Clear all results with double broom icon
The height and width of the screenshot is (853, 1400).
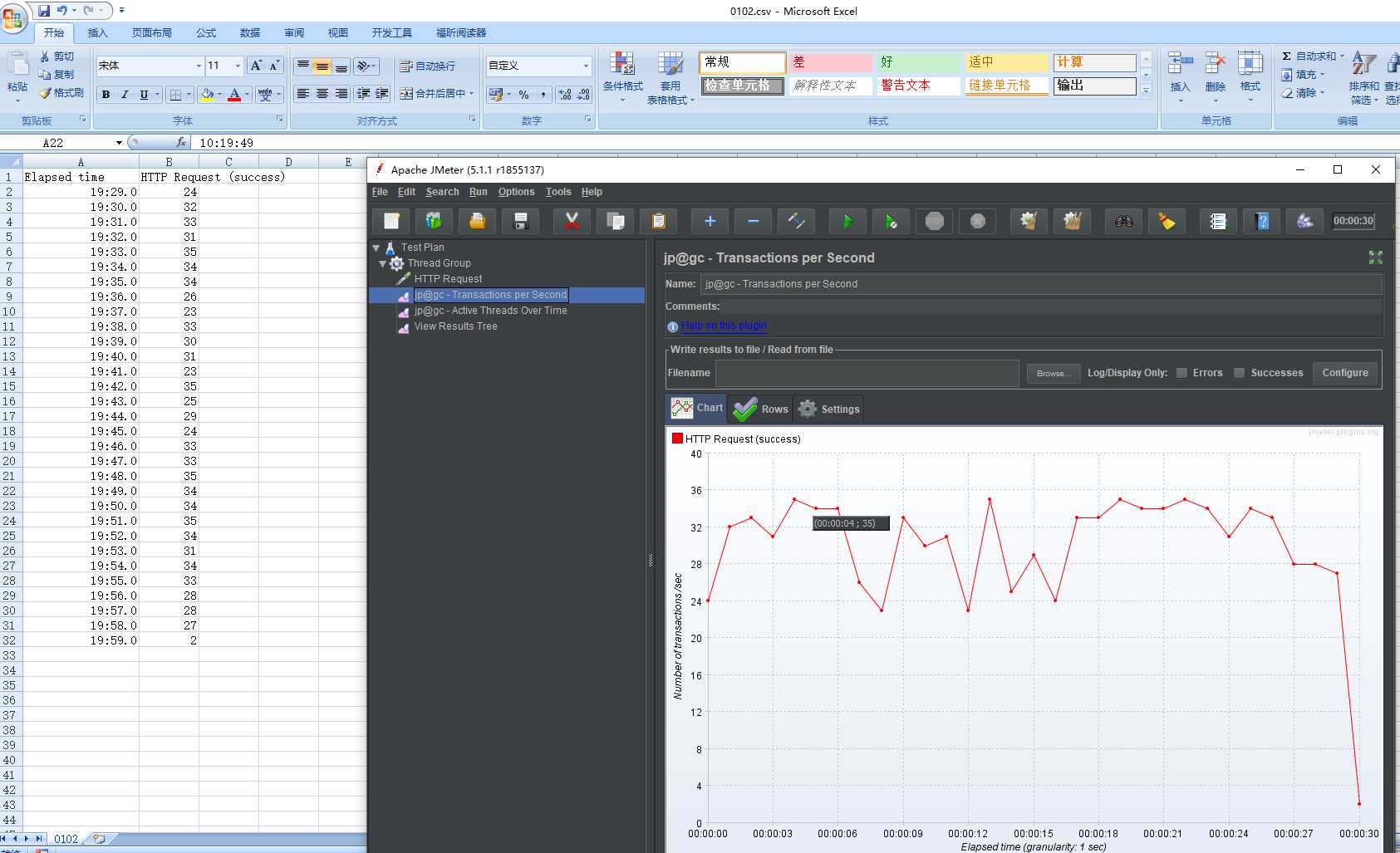tap(1073, 221)
